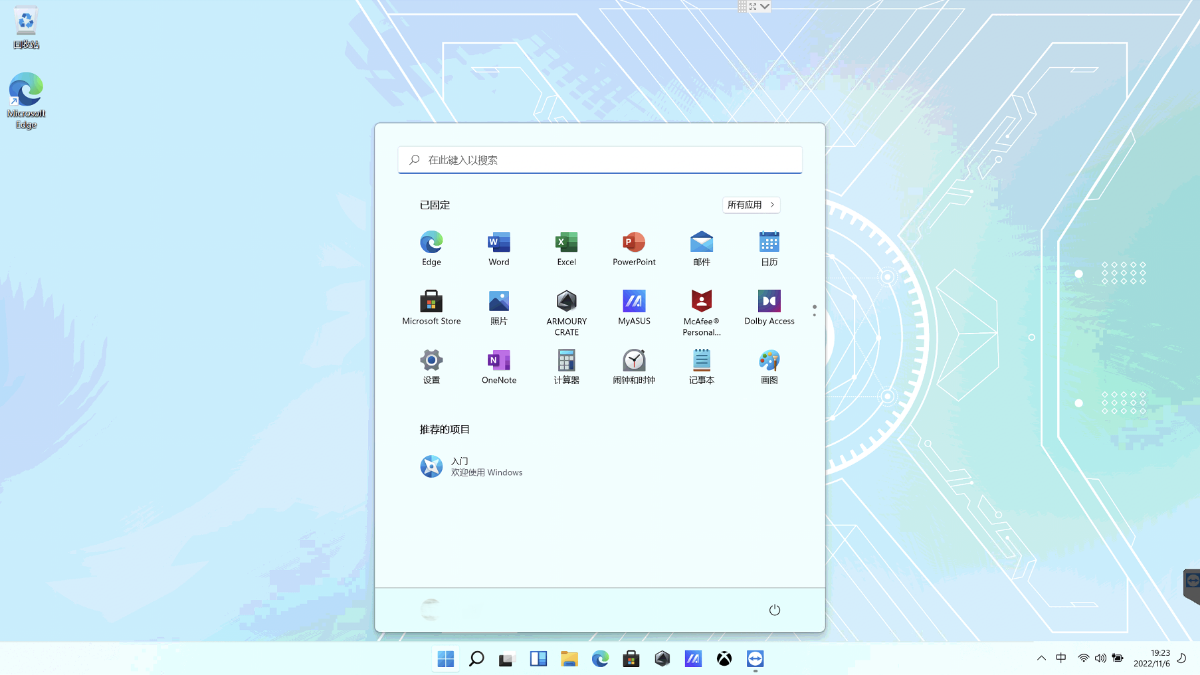
Task: Expand the dropdown arrow at screen top
Action: click(764, 6)
